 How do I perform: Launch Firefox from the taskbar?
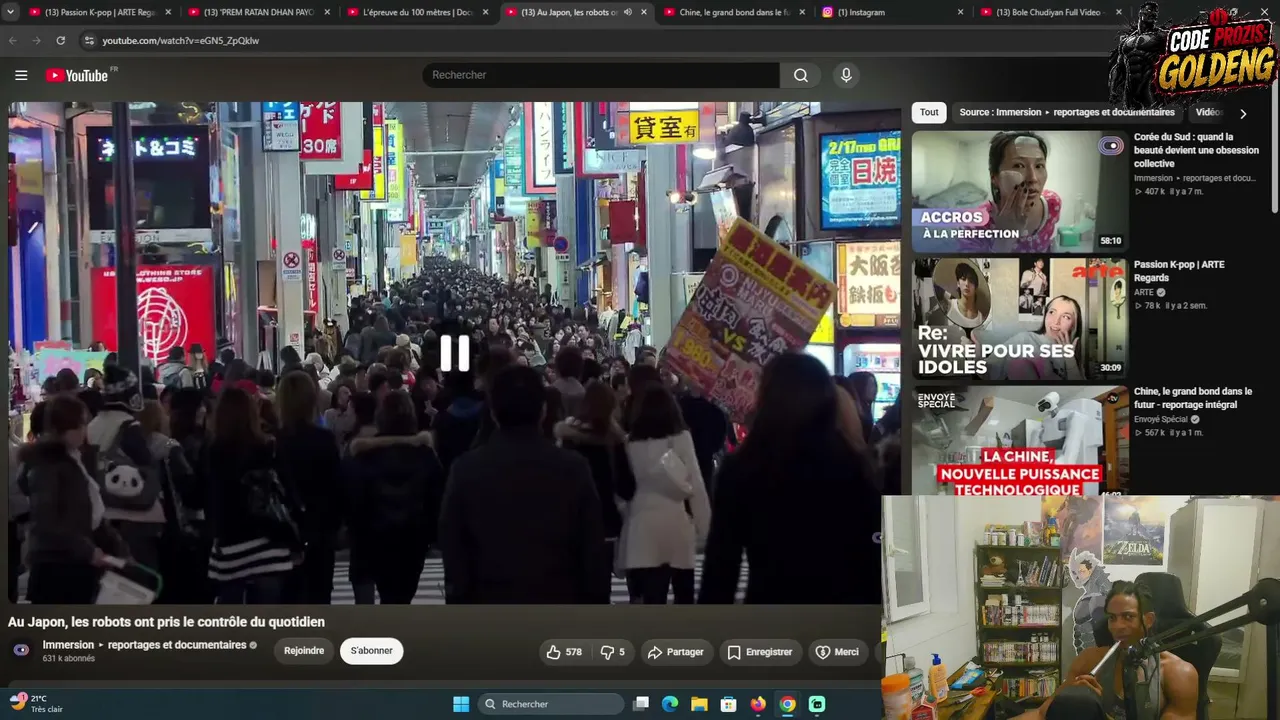[x=758, y=704]
